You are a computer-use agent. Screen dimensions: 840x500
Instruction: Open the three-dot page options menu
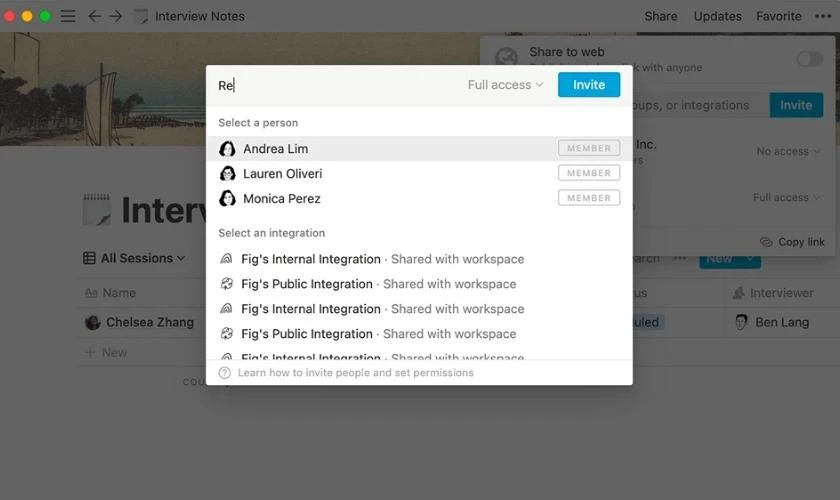[823, 16]
